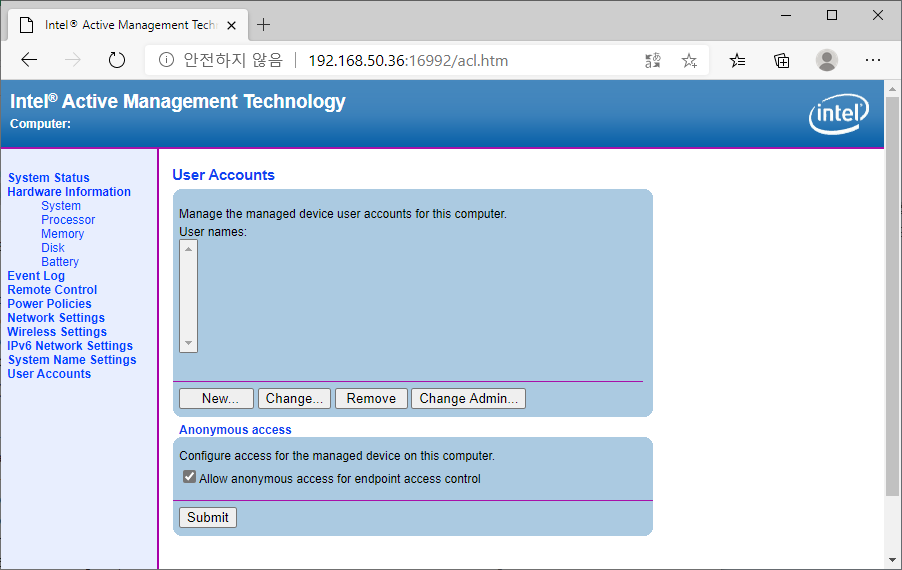Select the Intel Active Management Technology tab

(128, 25)
